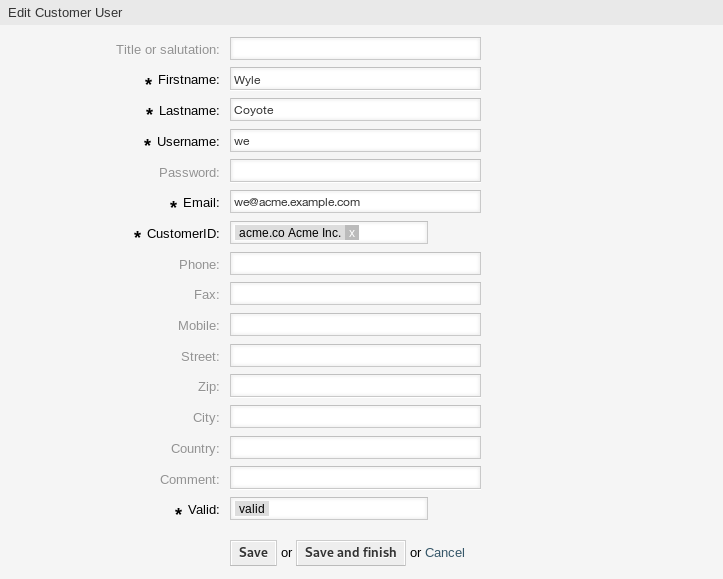Cancel editing the customer user
Screen dimensions: 723x579
444,553
